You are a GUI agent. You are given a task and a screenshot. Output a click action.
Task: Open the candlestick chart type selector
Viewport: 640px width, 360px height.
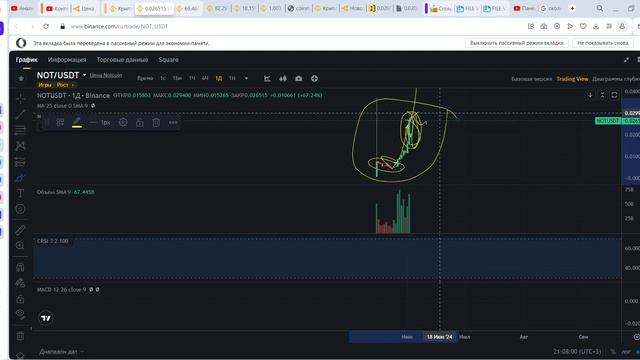coord(283,78)
